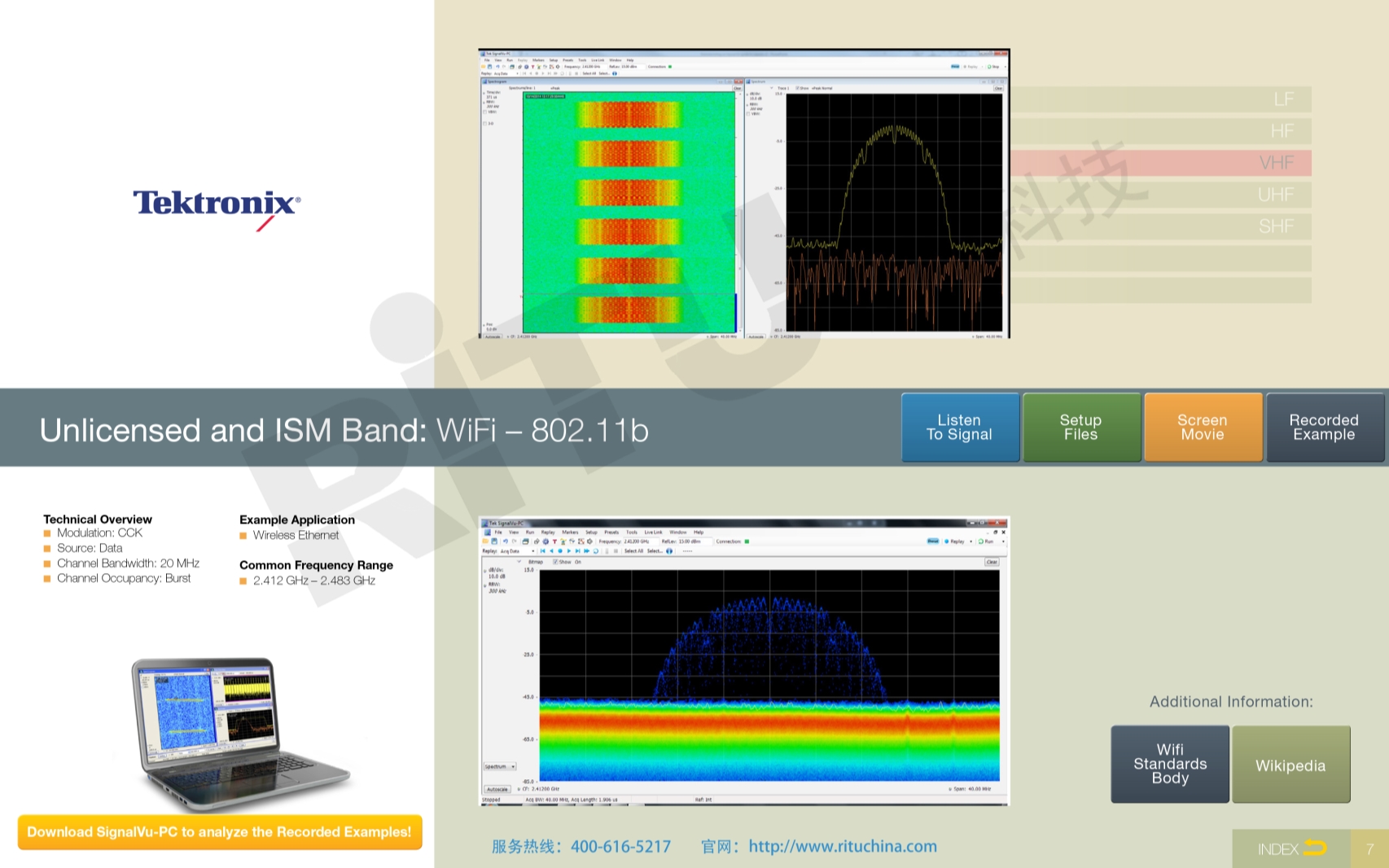Open the Wikipedia additional information button
Image resolution: width=1389 pixels, height=868 pixels.
(x=1290, y=765)
